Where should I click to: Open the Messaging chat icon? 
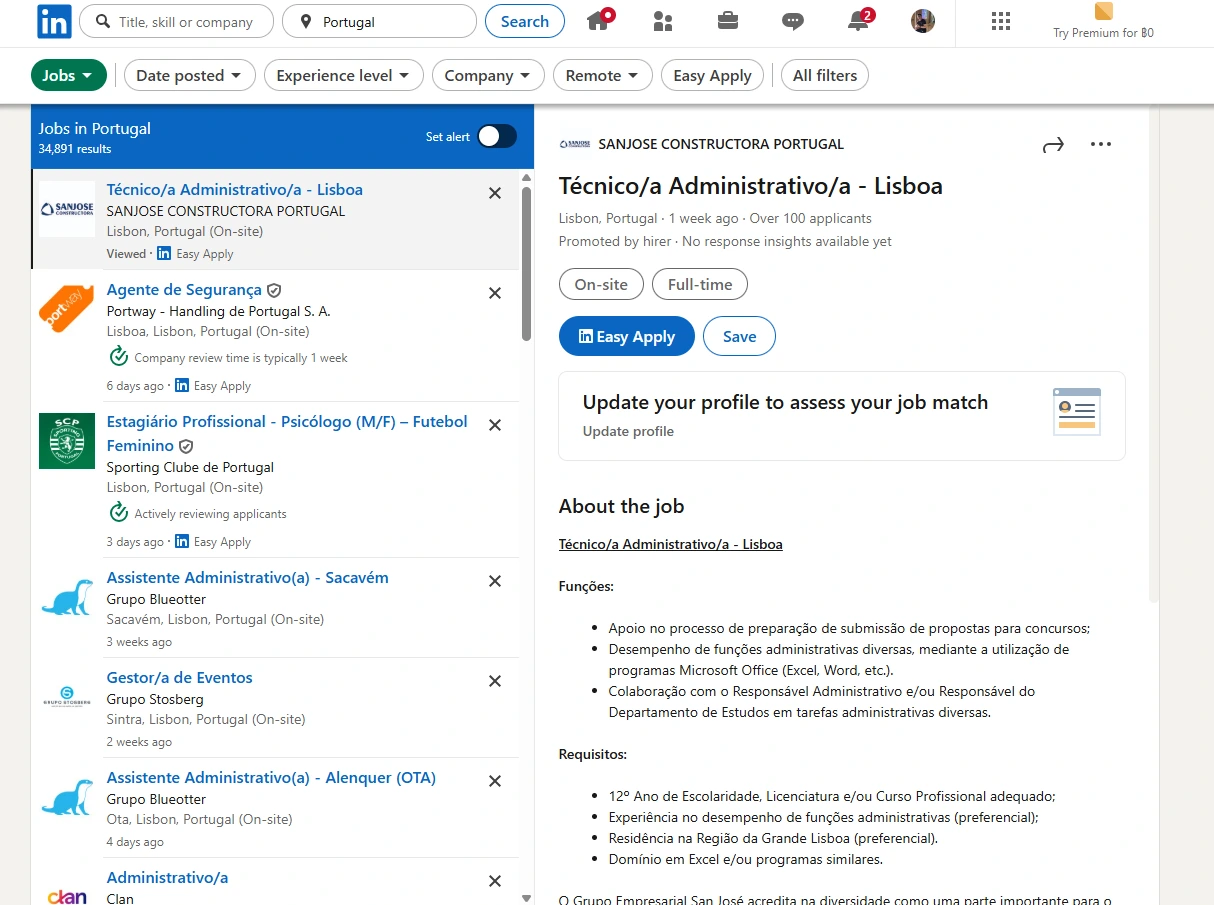click(x=793, y=21)
